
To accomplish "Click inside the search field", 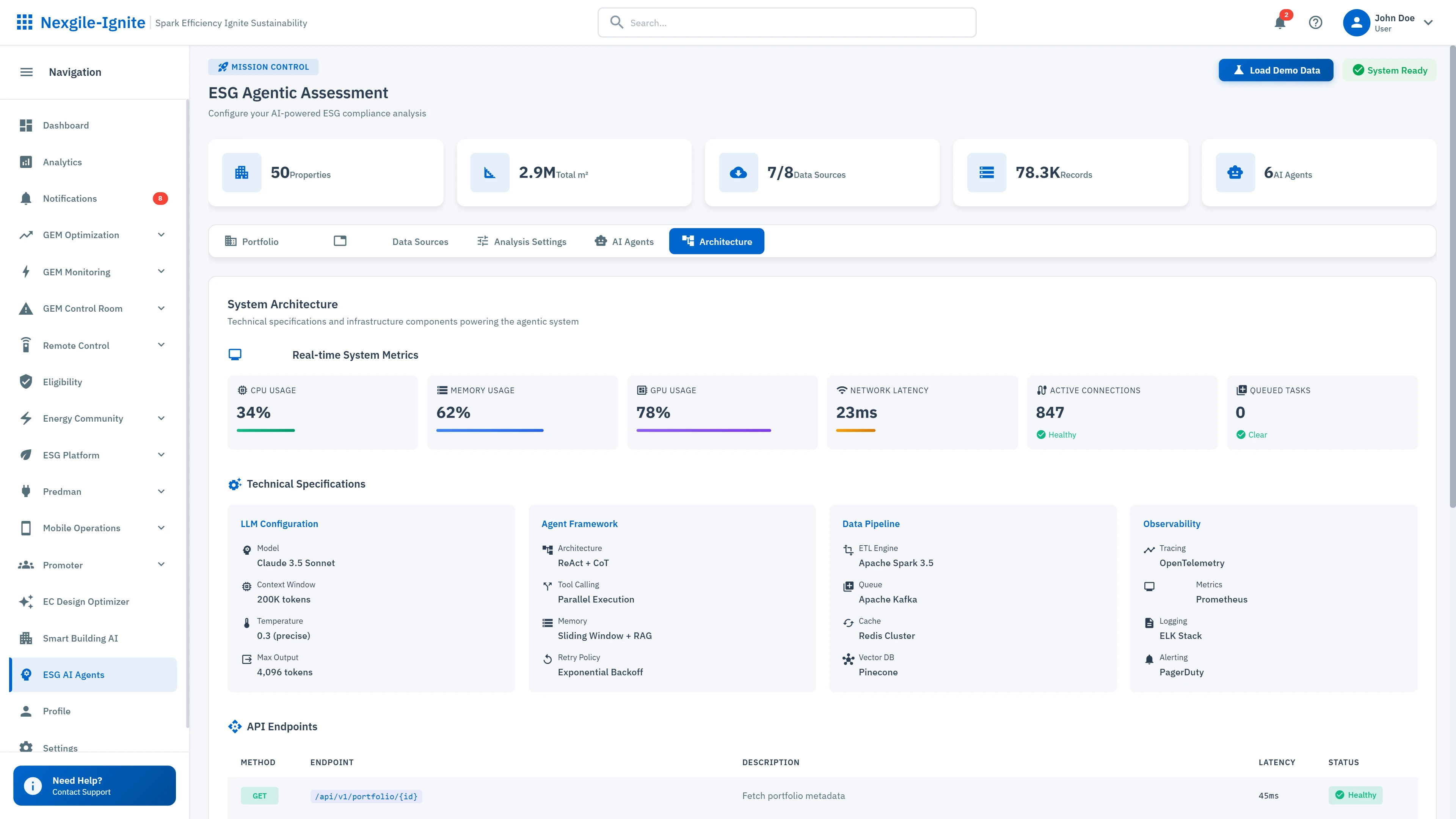I will (786, 23).
